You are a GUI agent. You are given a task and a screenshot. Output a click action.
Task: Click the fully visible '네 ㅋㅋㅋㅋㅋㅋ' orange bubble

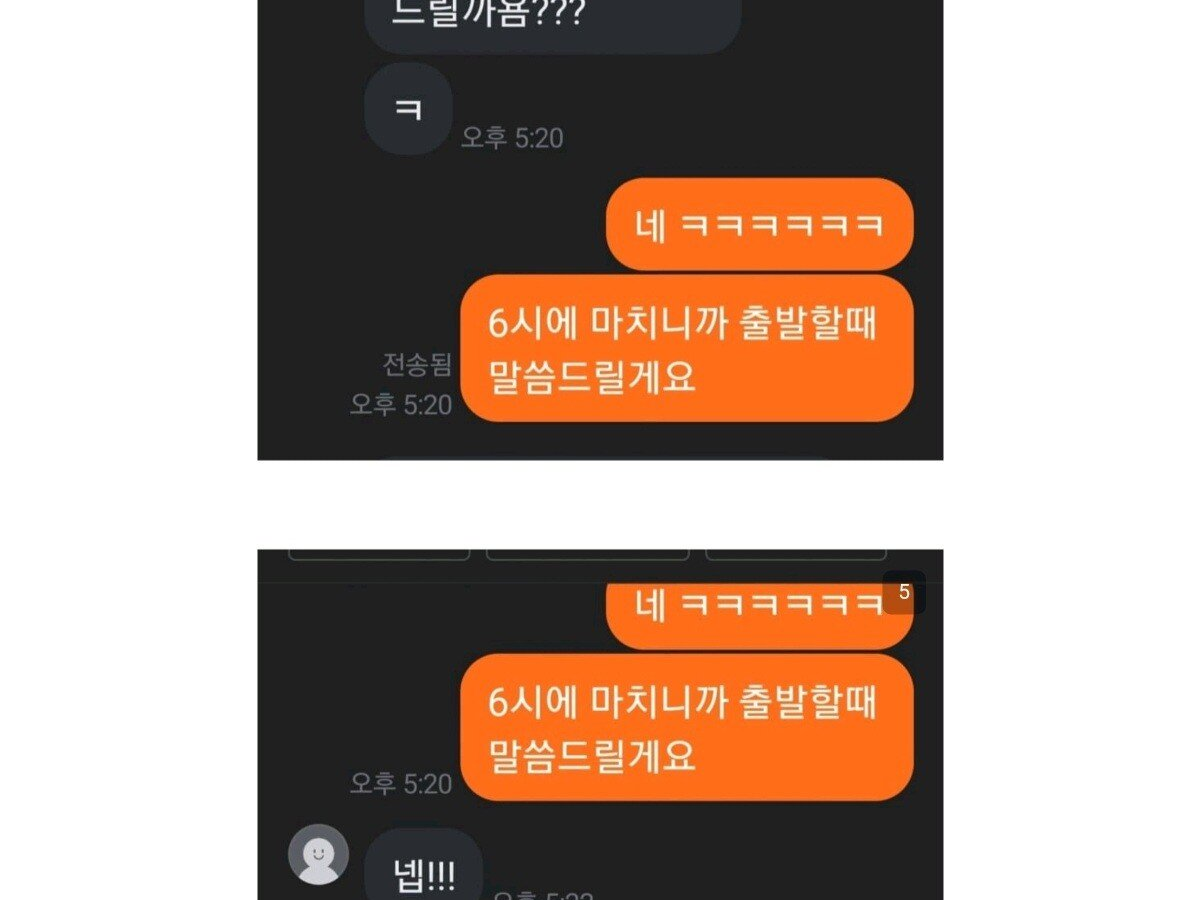coord(759,224)
